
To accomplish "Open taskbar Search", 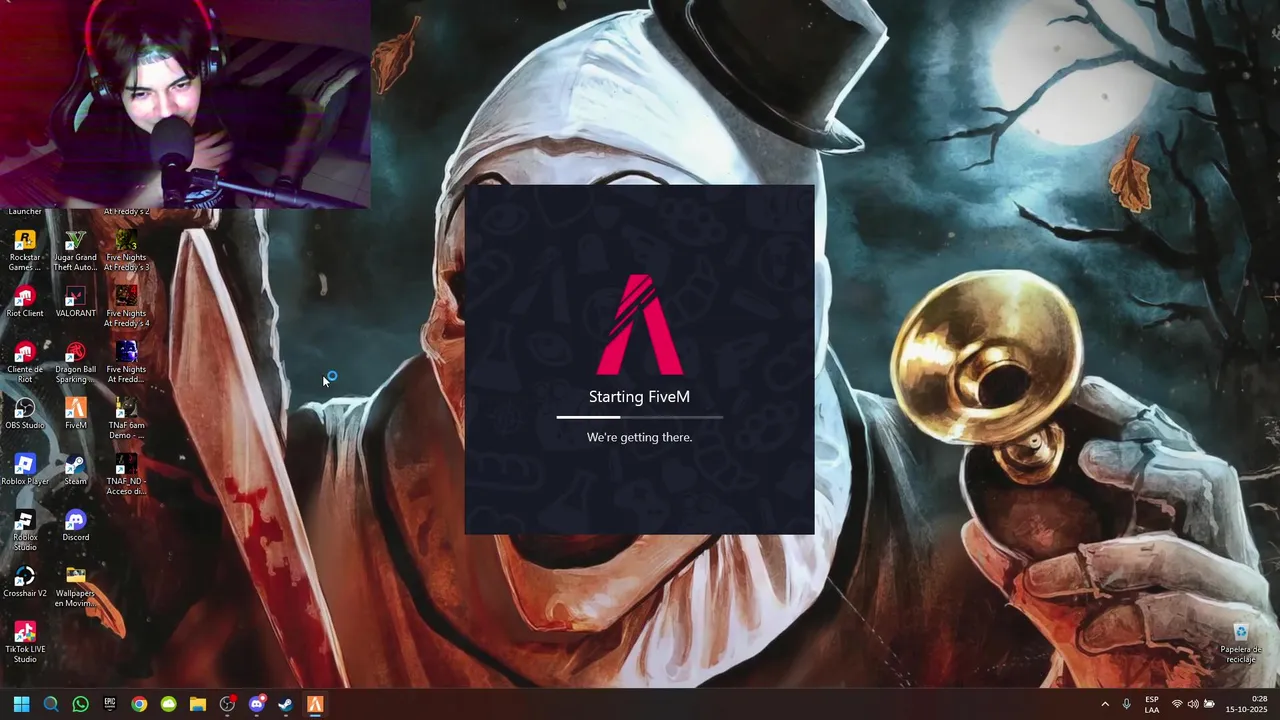I will point(51,704).
